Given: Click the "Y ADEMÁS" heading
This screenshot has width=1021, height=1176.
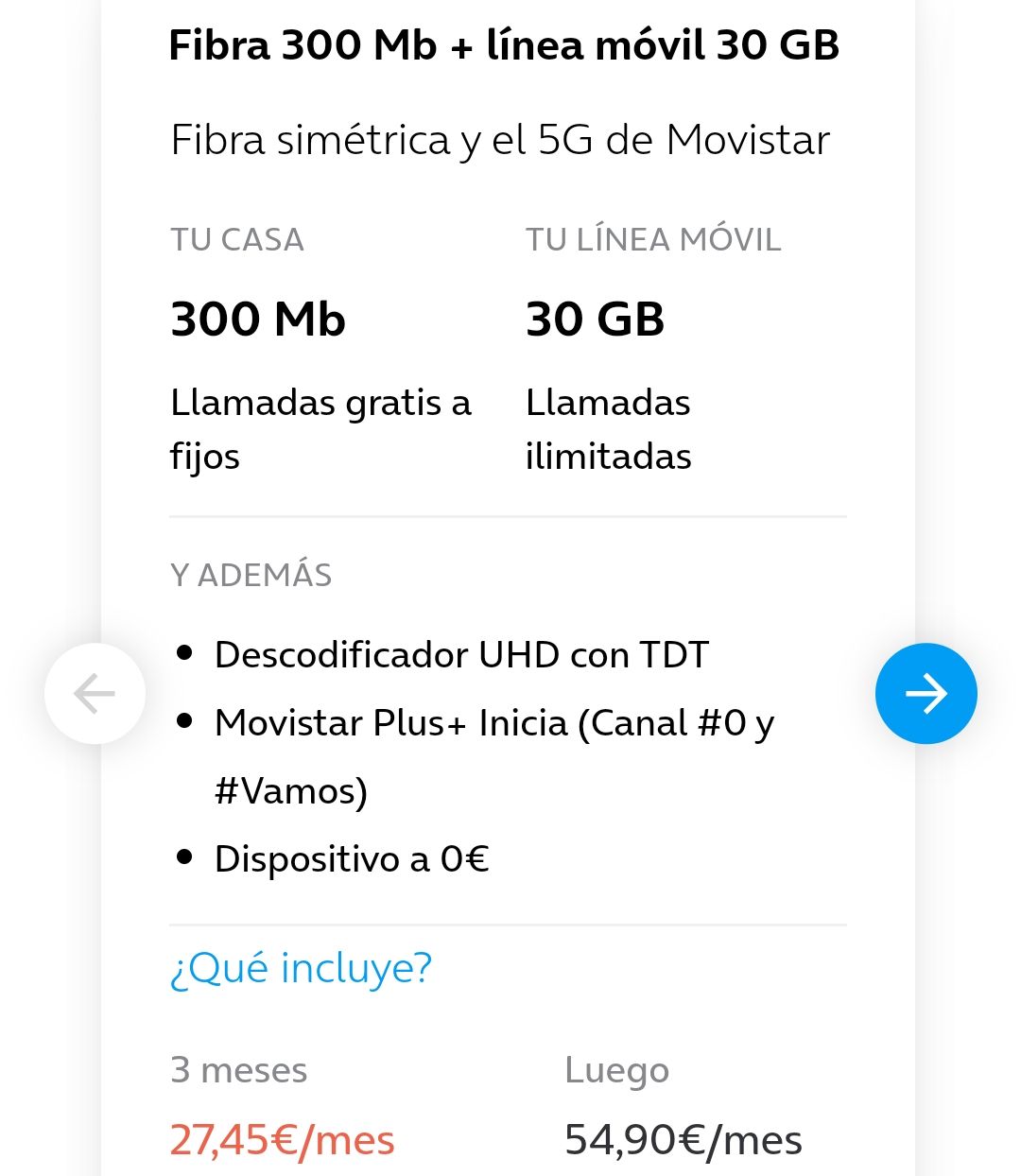Looking at the screenshot, I should pyautogui.click(x=251, y=575).
